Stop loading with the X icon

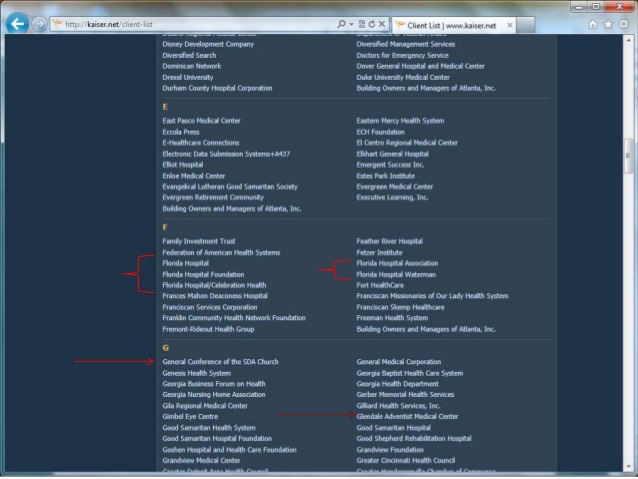click(382, 24)
